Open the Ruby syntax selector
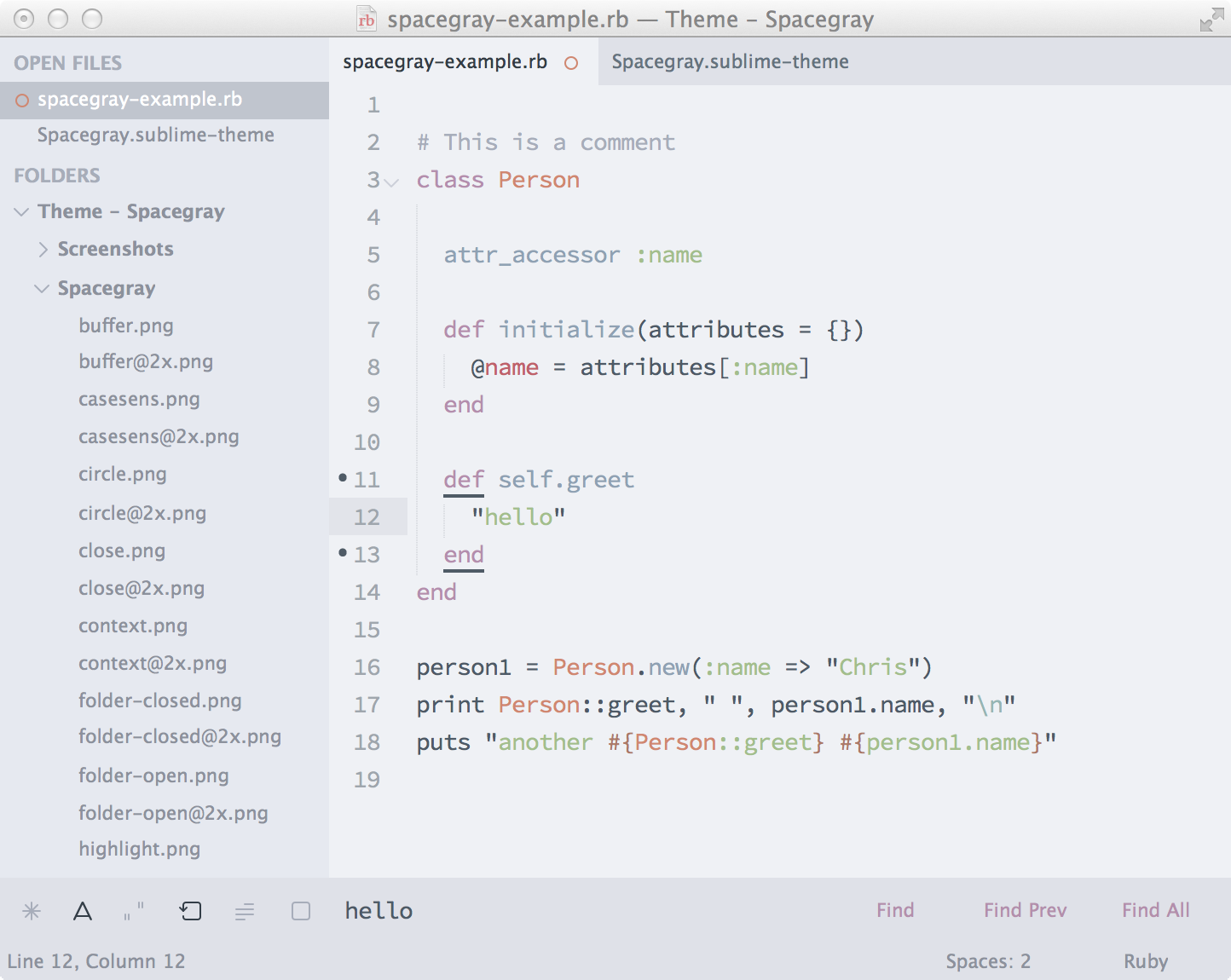This screenshot has height=980, width=1231. pyautogui.click(x=1146, y=961)
